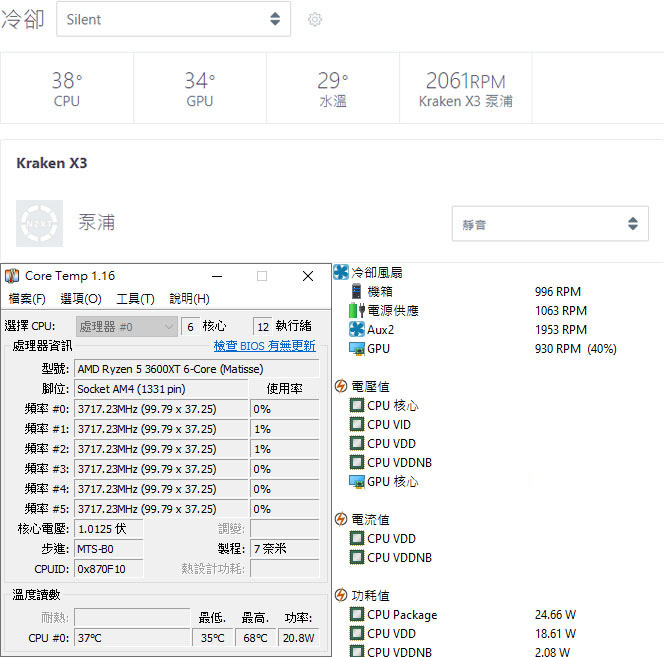Viewport: 664px width, 657px height.
Task: Click the NZXT pump icon
Action: click(x=39, y=223)
